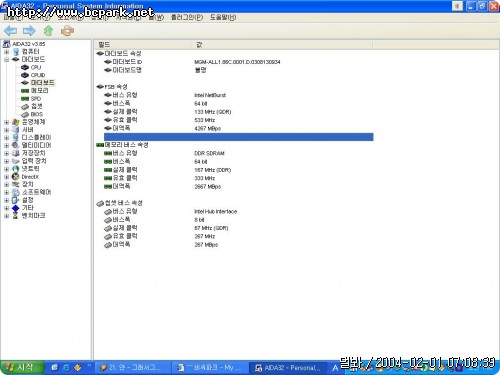Click the 서버 server icon
Screen dimensions: 500x375
tap(16, 130)
